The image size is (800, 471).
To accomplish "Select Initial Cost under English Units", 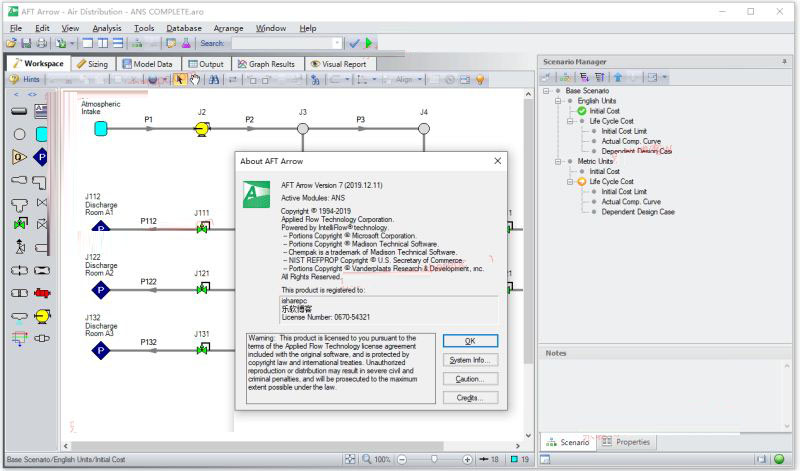I will pos(604,111).
